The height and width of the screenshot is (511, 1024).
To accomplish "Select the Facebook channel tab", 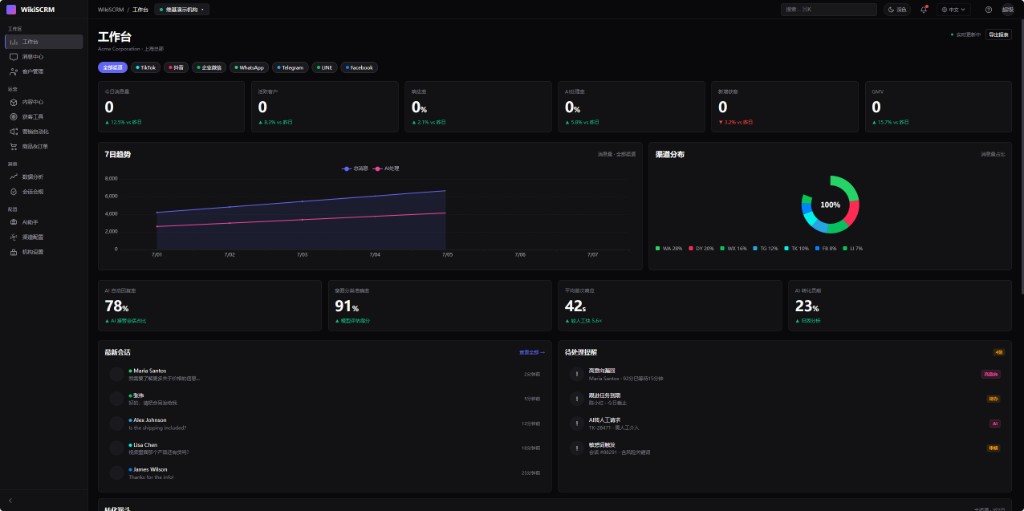I will pos(359,67).
